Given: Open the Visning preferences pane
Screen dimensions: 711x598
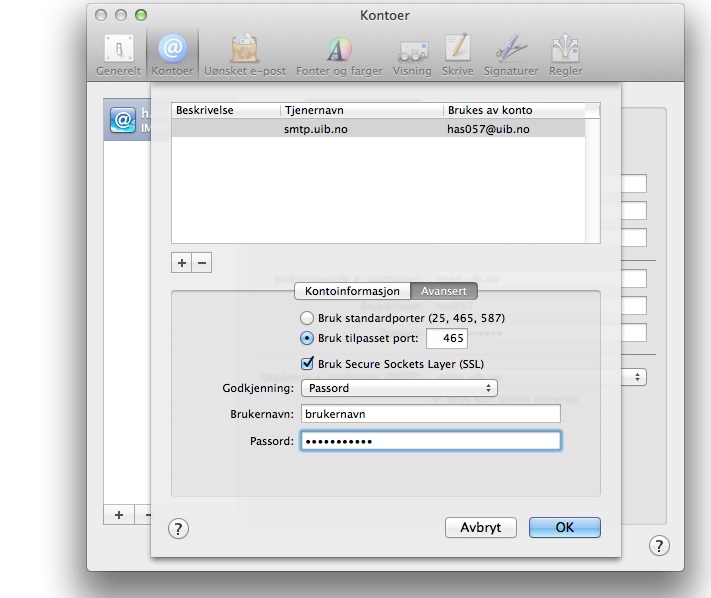Looking at the screenshot, I should pyautogui.click(x=411, y=54).
